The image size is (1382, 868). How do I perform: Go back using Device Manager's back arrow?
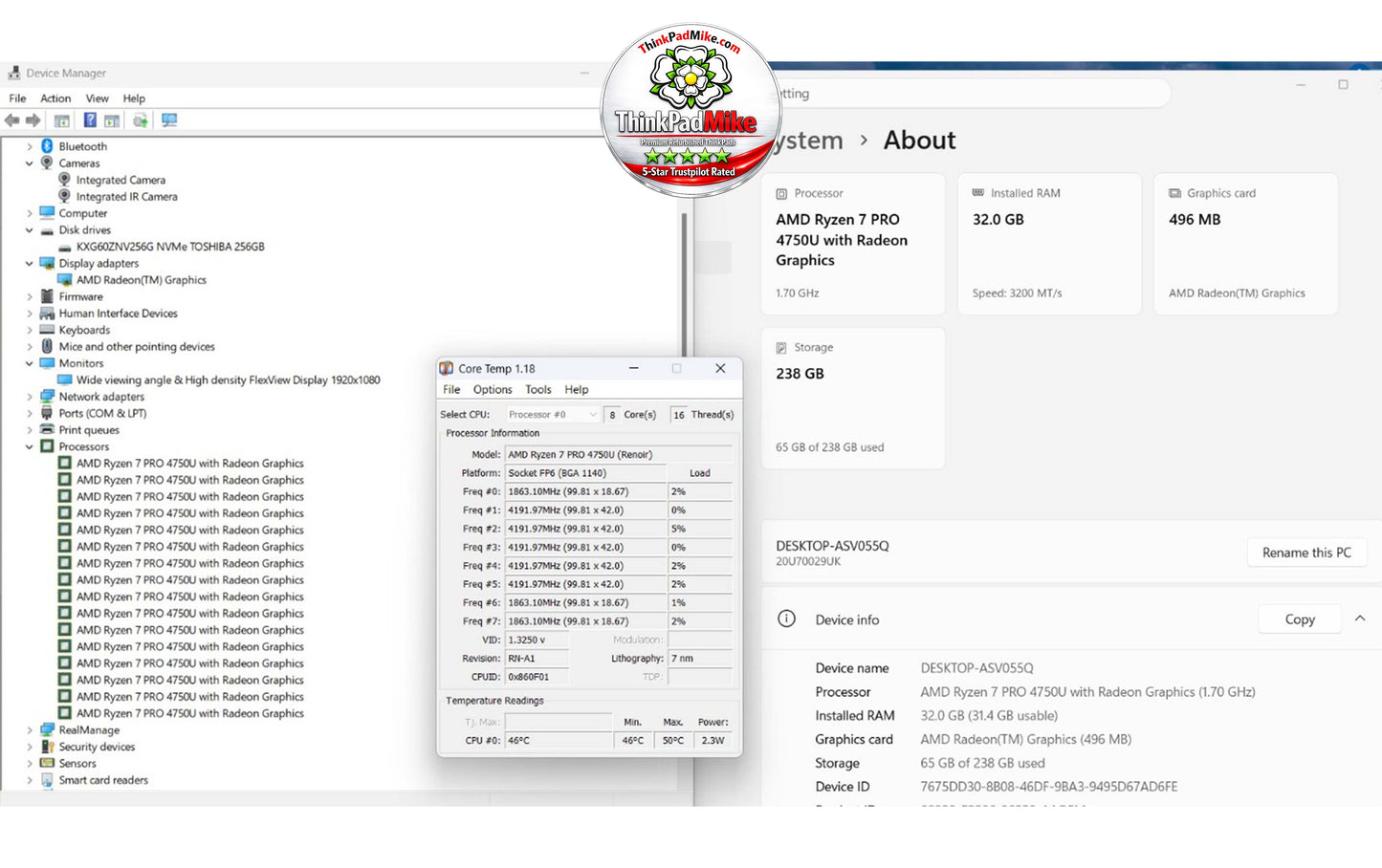(11, 120)
